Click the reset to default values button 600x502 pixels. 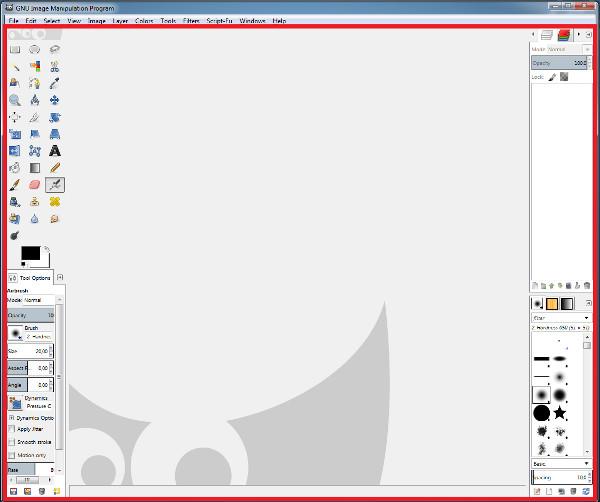coord(57,491)
